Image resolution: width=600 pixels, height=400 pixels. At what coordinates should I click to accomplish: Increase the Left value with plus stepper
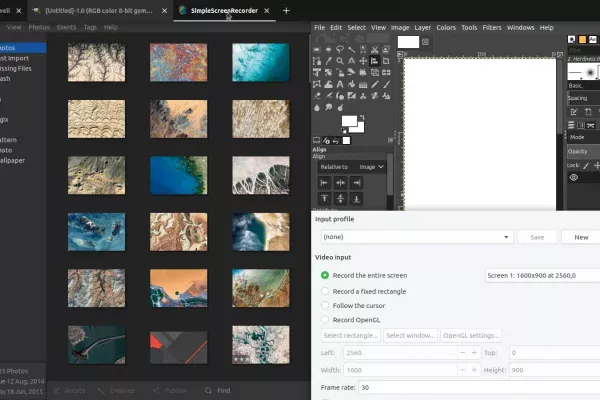click(474, 353)
